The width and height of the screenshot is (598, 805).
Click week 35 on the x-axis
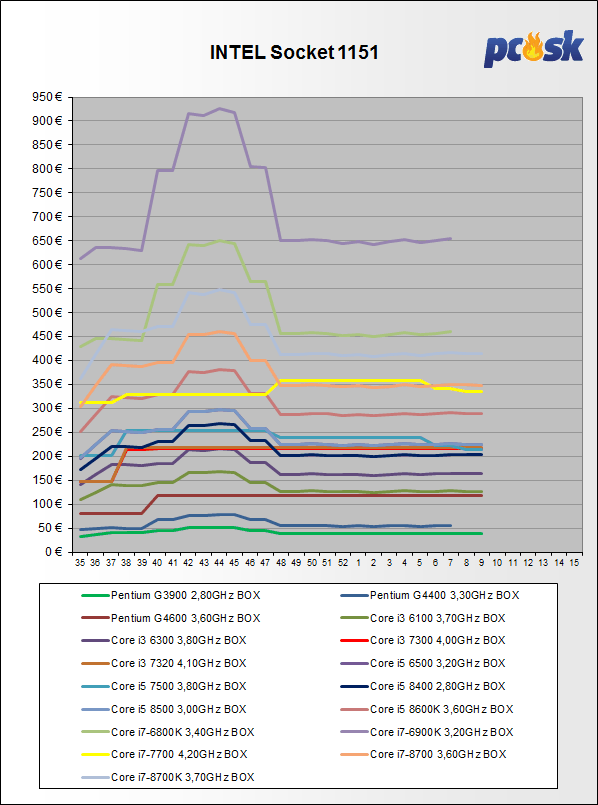(x=80, y=563)
